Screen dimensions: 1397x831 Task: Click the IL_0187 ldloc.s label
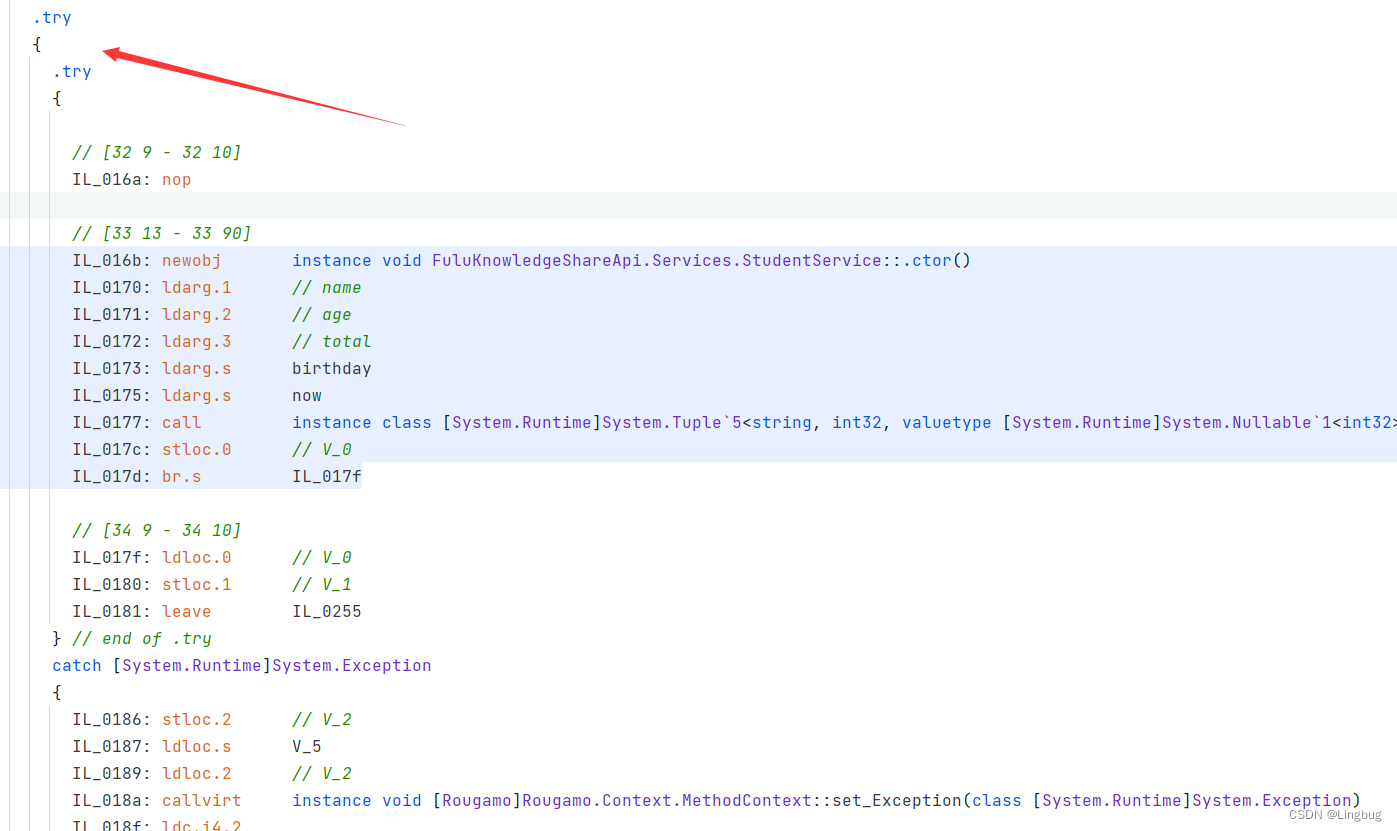[x=112, y=747]
